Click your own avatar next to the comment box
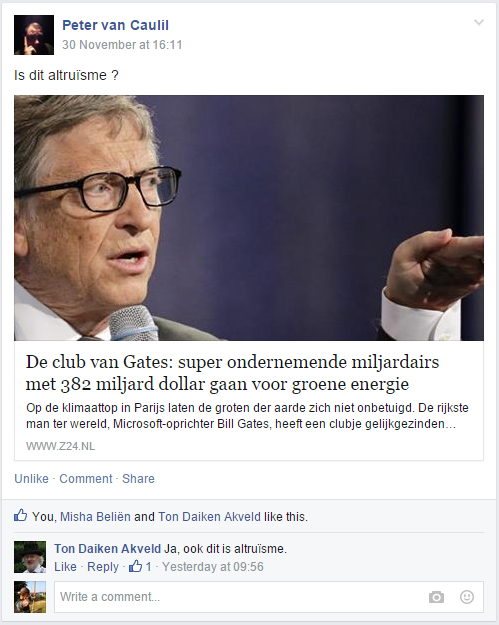 [x=30, y=597]
